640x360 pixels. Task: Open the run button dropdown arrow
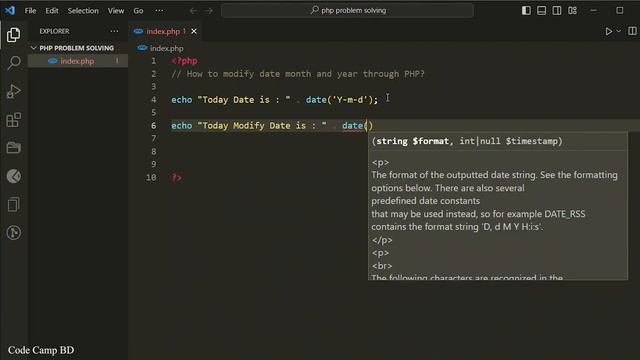[x=618, y=31]
